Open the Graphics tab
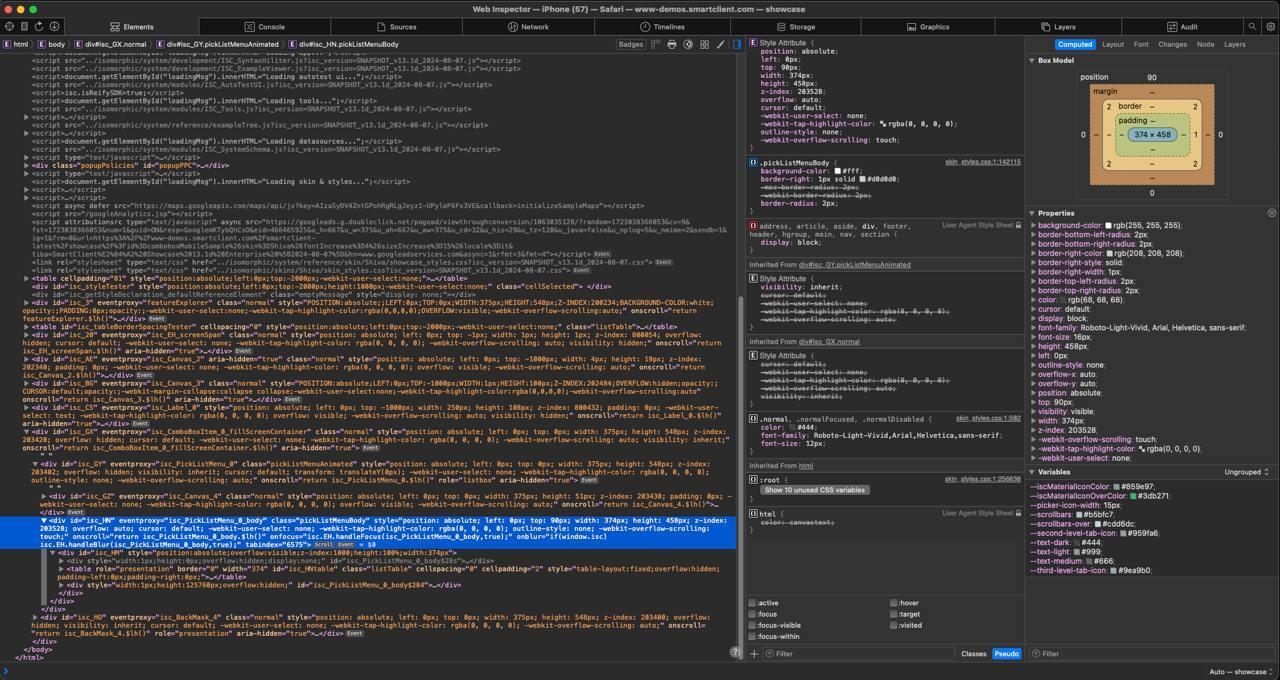The image size is (1280, 680). pyautogui.click(x=928, y=27)
